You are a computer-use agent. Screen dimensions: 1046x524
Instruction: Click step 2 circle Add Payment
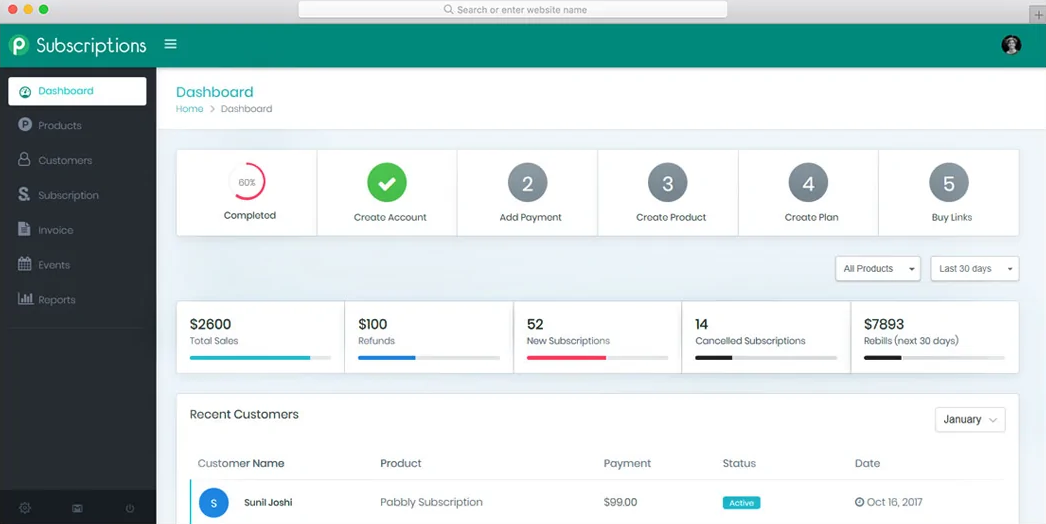528,182
